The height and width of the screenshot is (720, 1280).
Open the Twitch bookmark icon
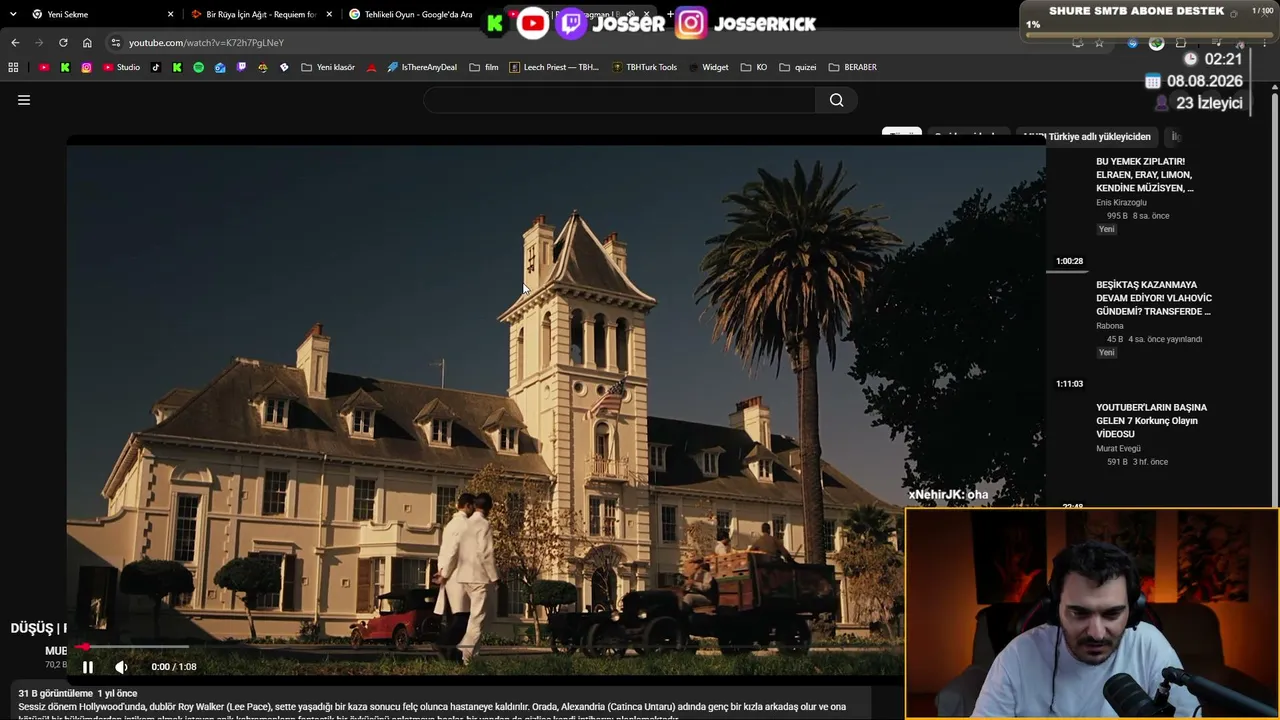coord(241,67)
